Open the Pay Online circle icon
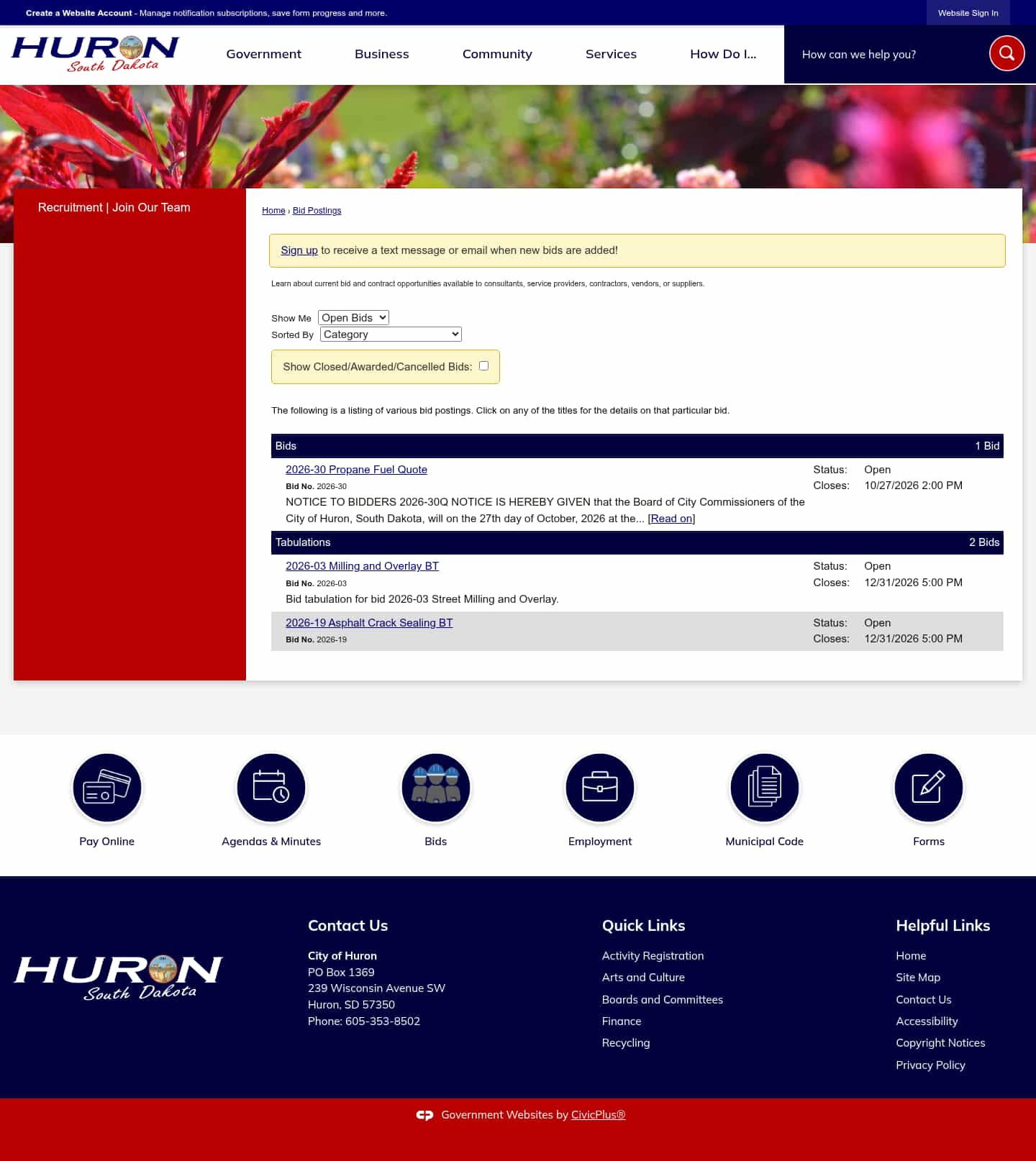The width and height of the screenshot is (1036, 1161). [x=107, y=788]
